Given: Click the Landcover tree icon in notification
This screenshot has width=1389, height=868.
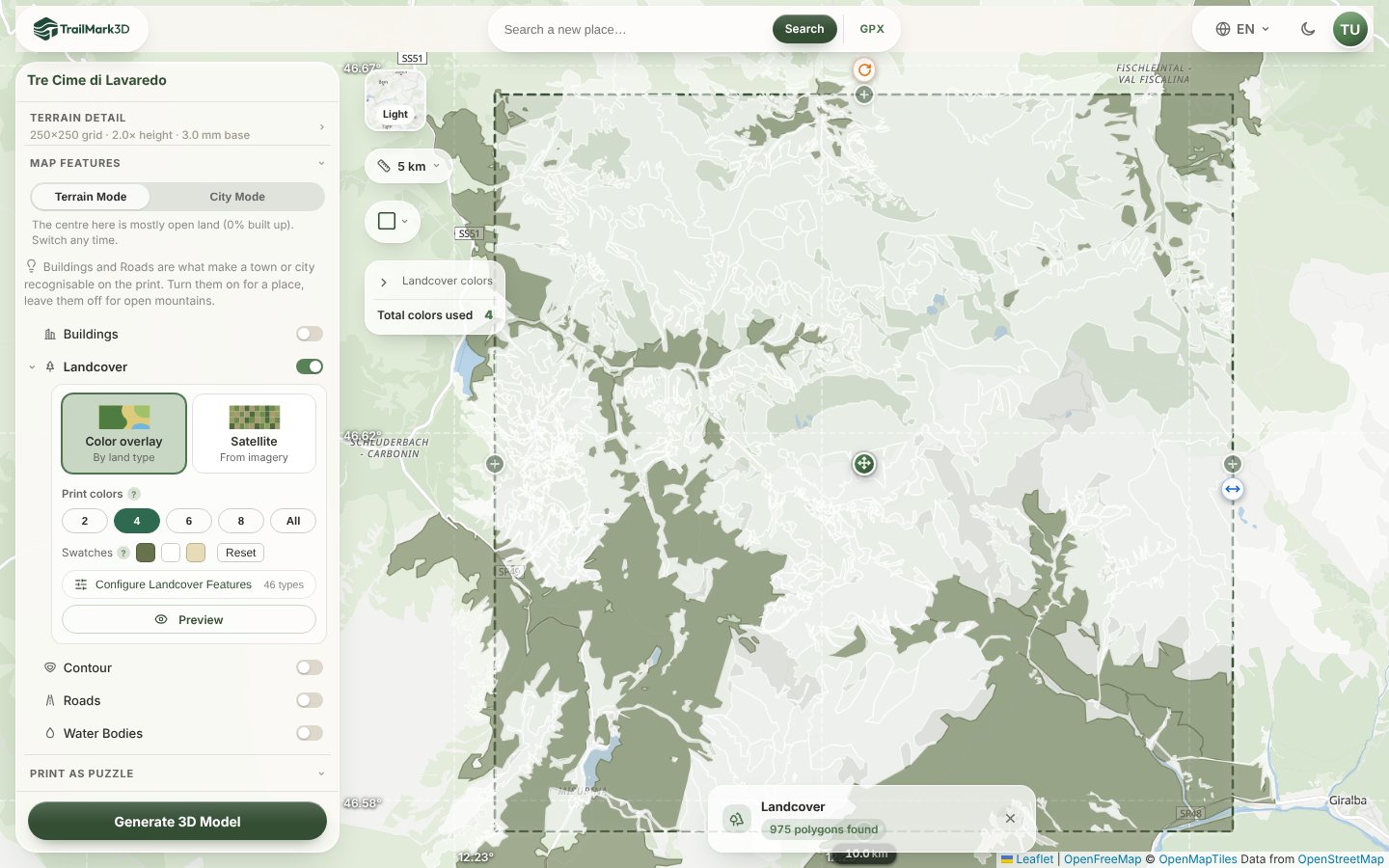Looking at the screenshot, I should click(x=737, y=819).
